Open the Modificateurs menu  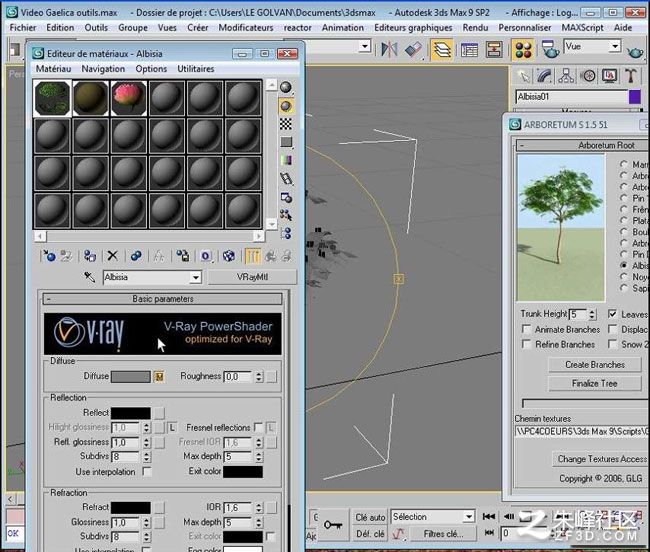[x=246, y=28]
